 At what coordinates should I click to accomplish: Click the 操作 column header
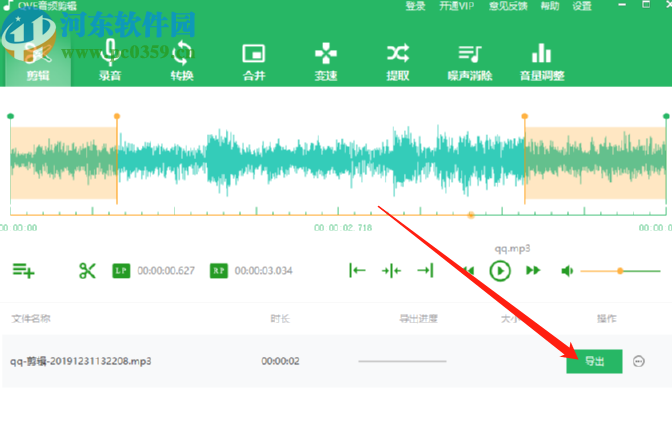[x=606, y=319]
